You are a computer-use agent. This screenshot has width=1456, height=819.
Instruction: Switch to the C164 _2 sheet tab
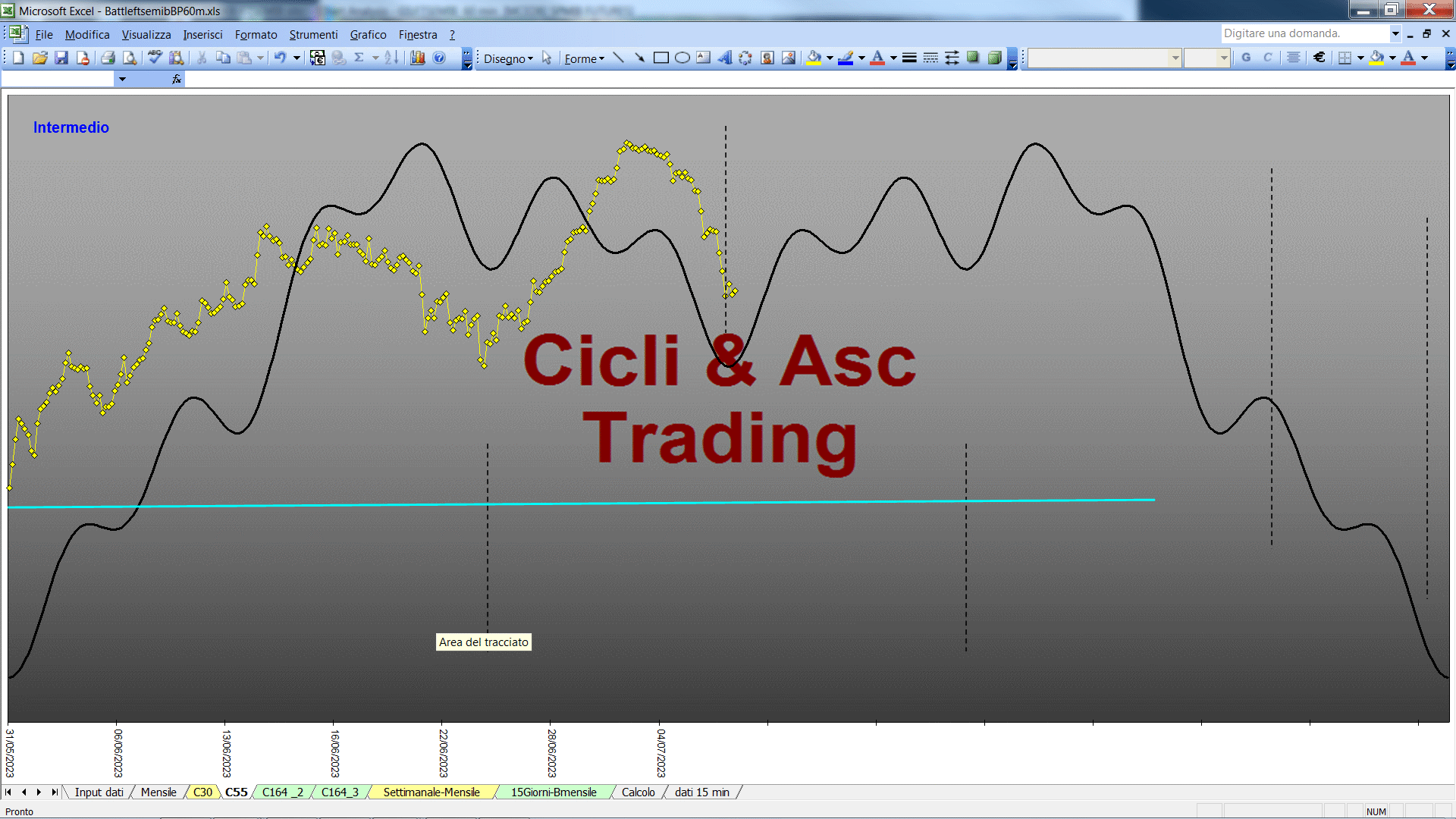283,792
